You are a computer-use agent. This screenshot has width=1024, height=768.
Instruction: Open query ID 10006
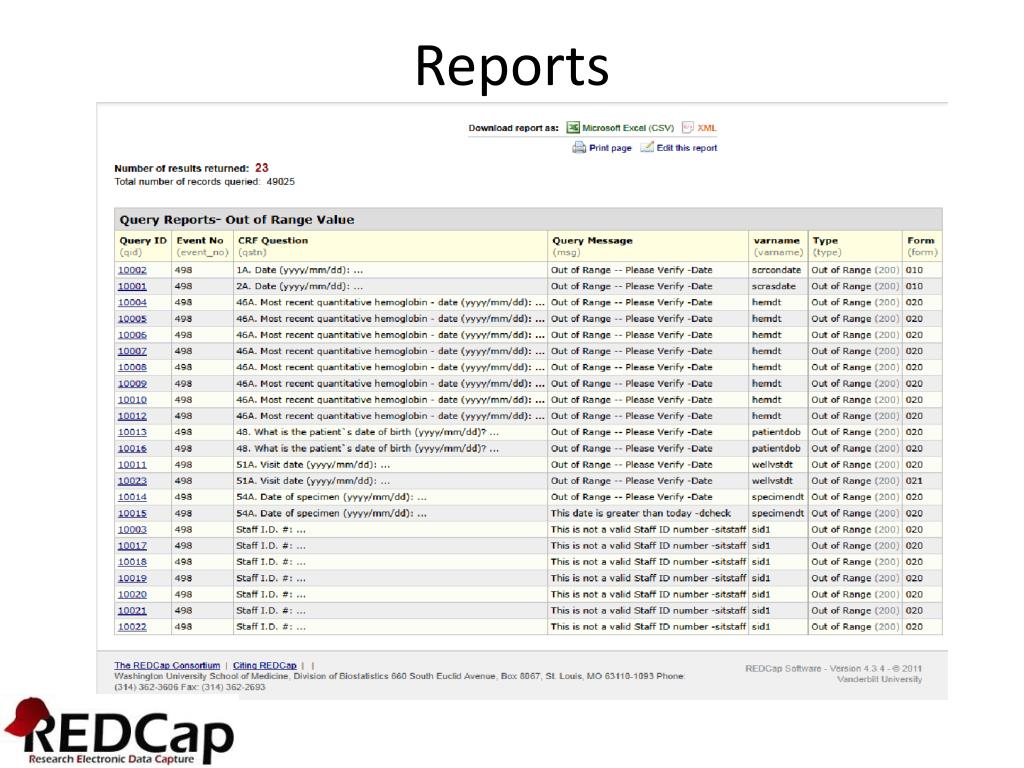click(132, 335)
